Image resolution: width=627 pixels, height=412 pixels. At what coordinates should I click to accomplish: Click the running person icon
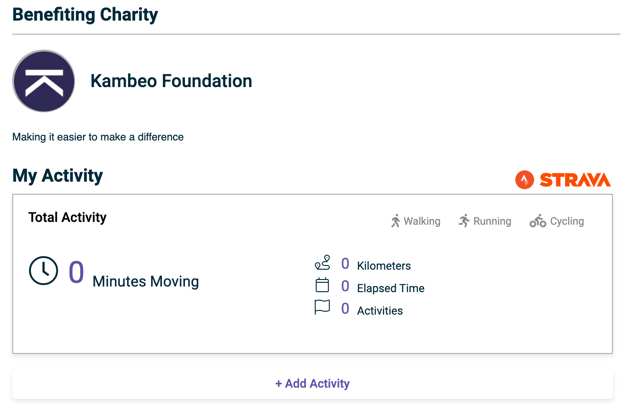[464, 221]
